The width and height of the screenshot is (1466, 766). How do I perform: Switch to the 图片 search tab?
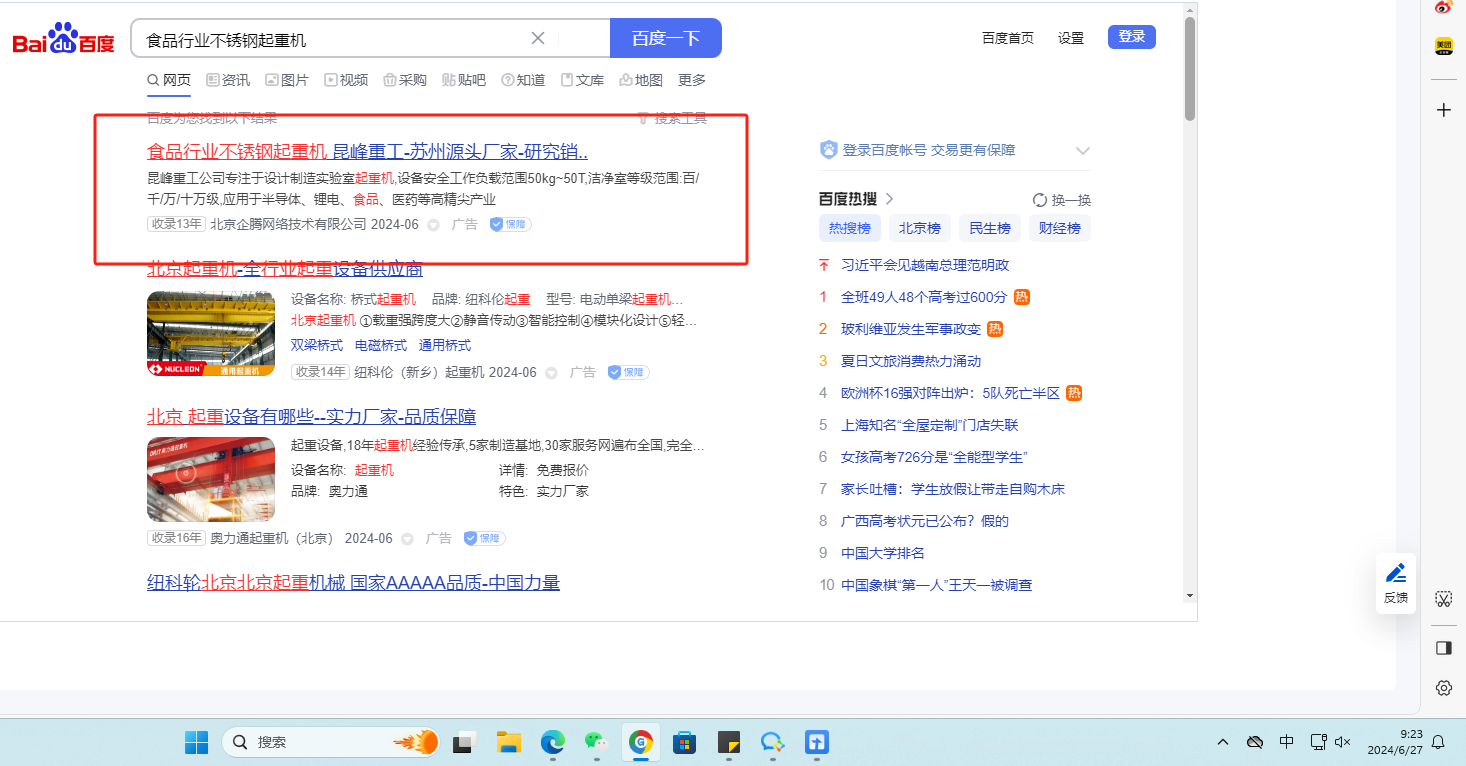click(x=287, y=80)
